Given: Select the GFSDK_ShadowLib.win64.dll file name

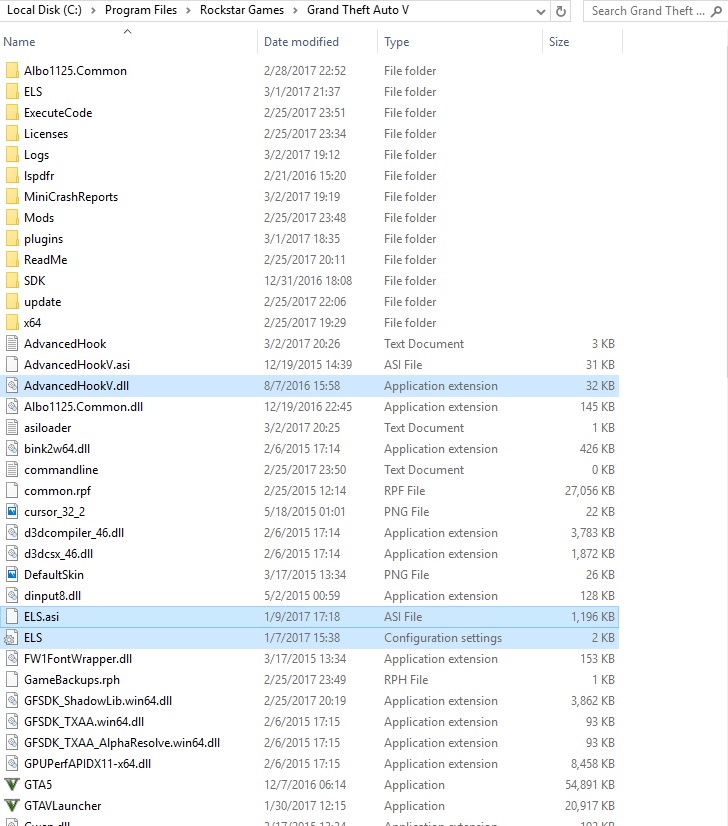Looking at the screenshot, I should (x=98, y=701).
